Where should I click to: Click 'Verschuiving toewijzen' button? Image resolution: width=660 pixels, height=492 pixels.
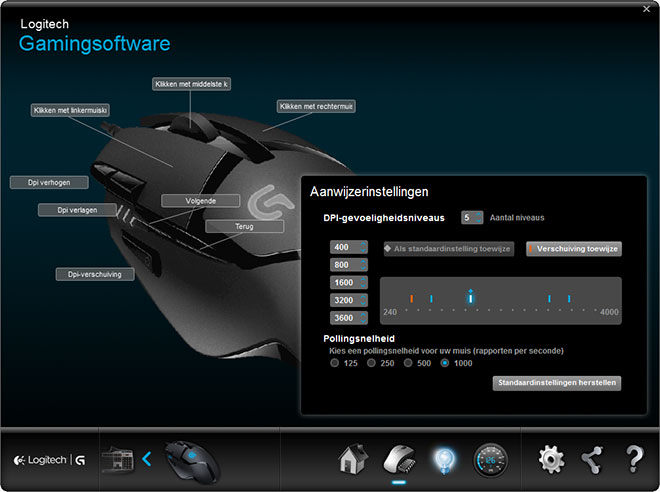click(x=574, y=248)
